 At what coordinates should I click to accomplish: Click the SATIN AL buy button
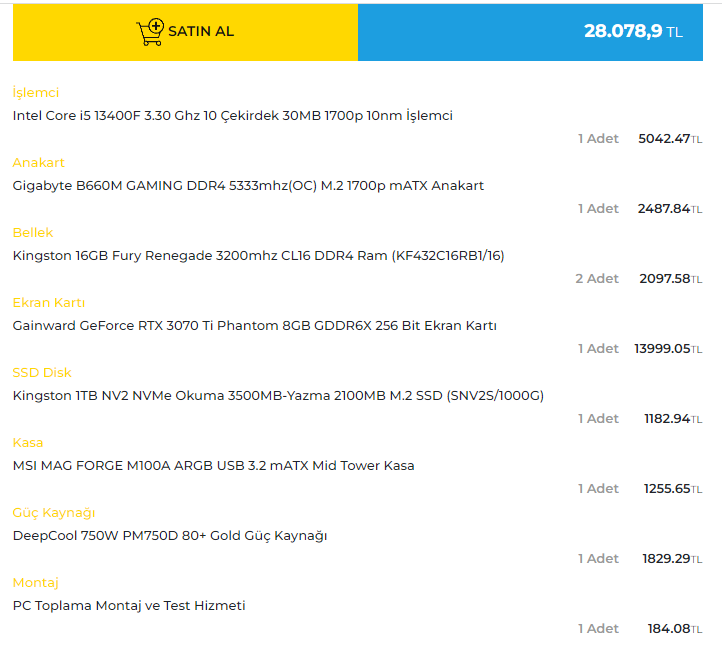point(185,32)
